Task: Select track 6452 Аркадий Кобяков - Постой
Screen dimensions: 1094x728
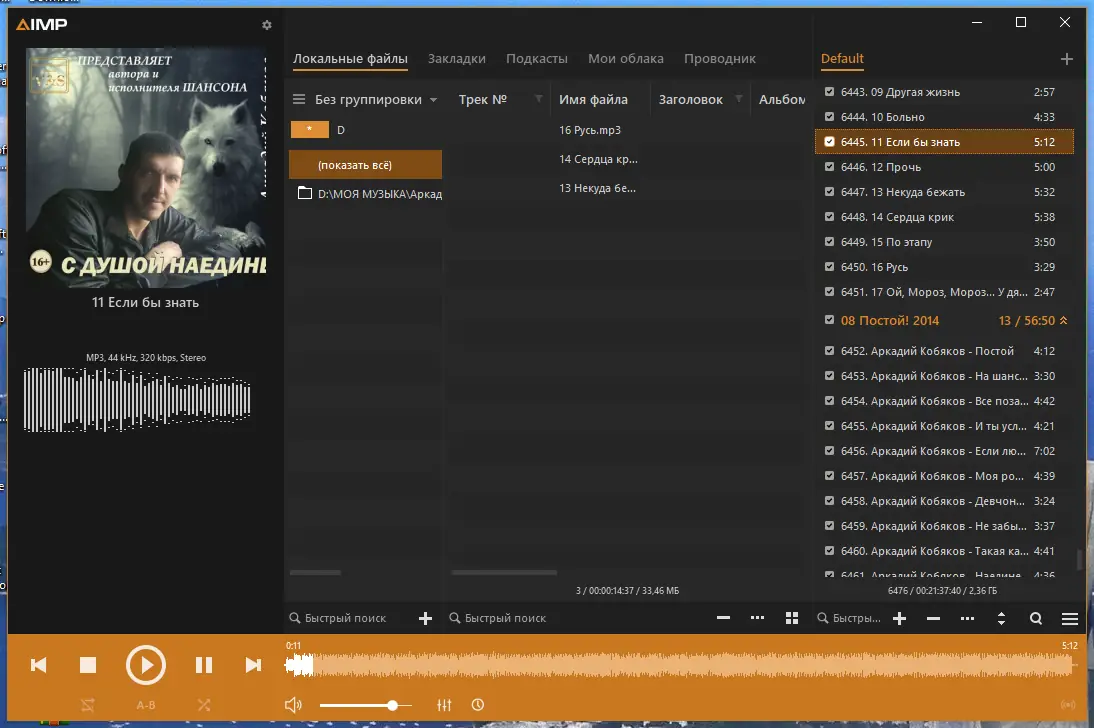Action: (x=944, y=351)
